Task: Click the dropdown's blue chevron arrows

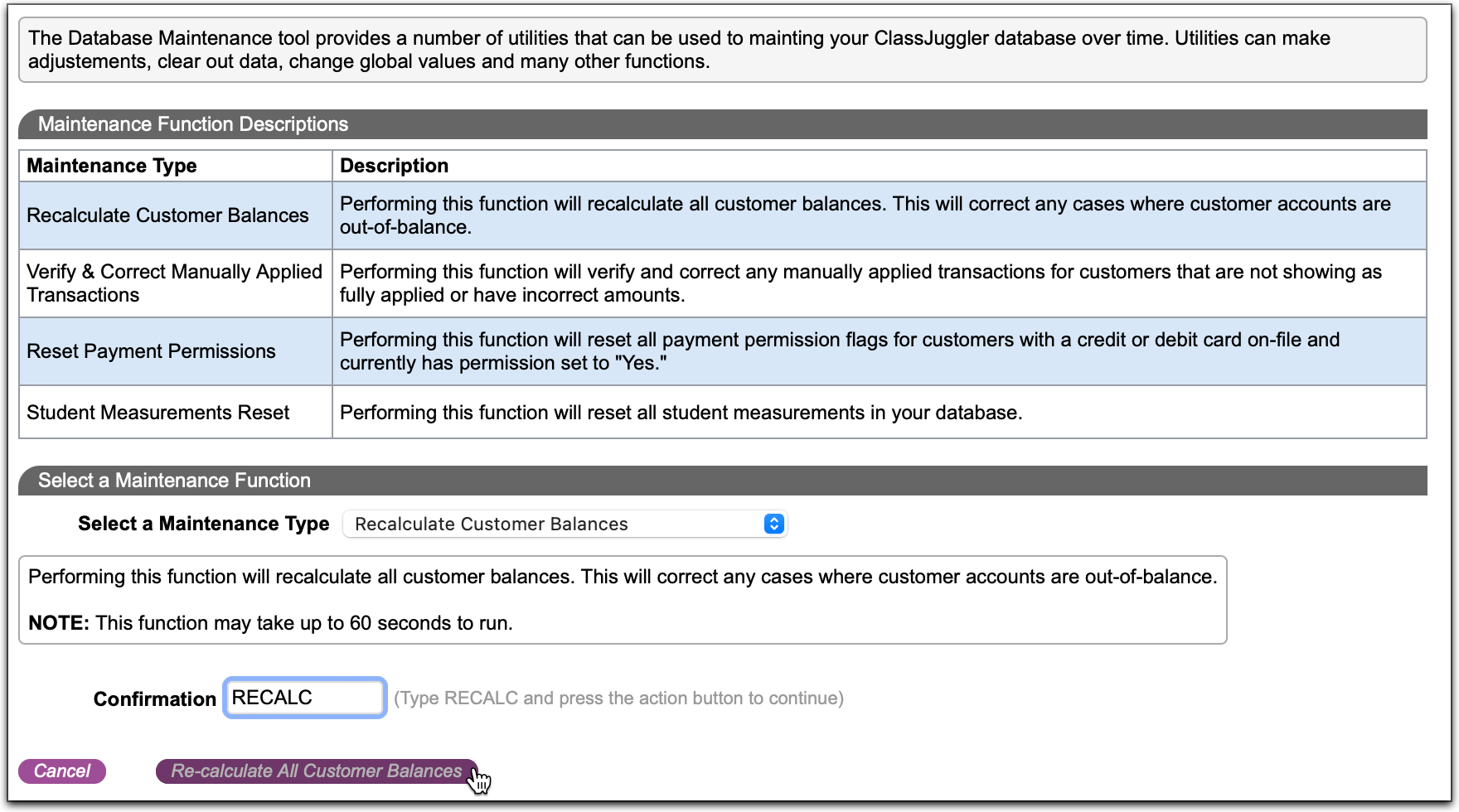Action: pyautogui.click(x=773, y=524)
